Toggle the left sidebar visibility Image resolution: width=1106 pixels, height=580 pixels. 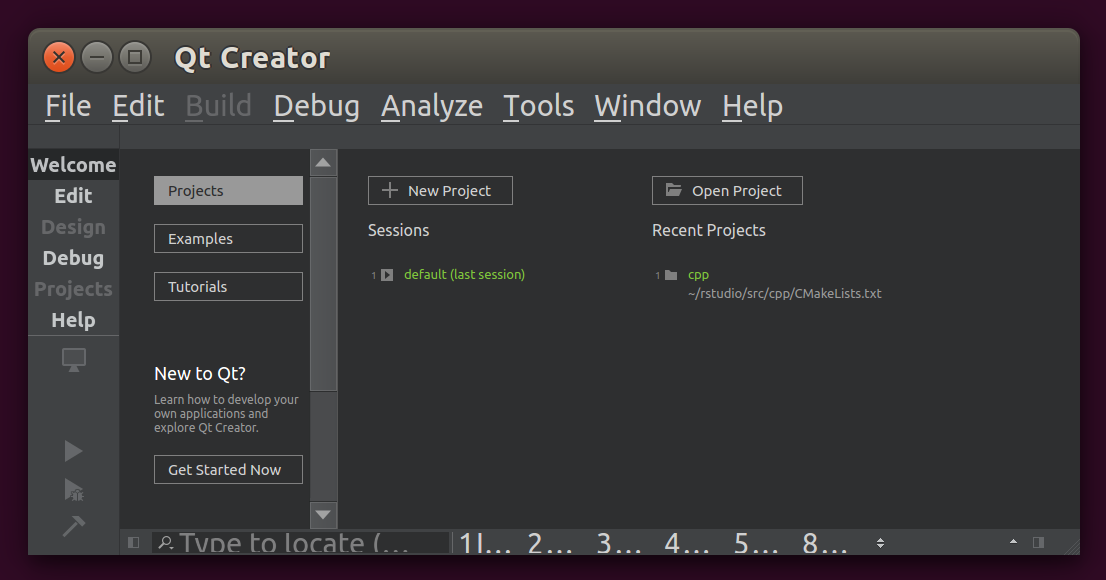pyautogui.click(x=134, y=542)
